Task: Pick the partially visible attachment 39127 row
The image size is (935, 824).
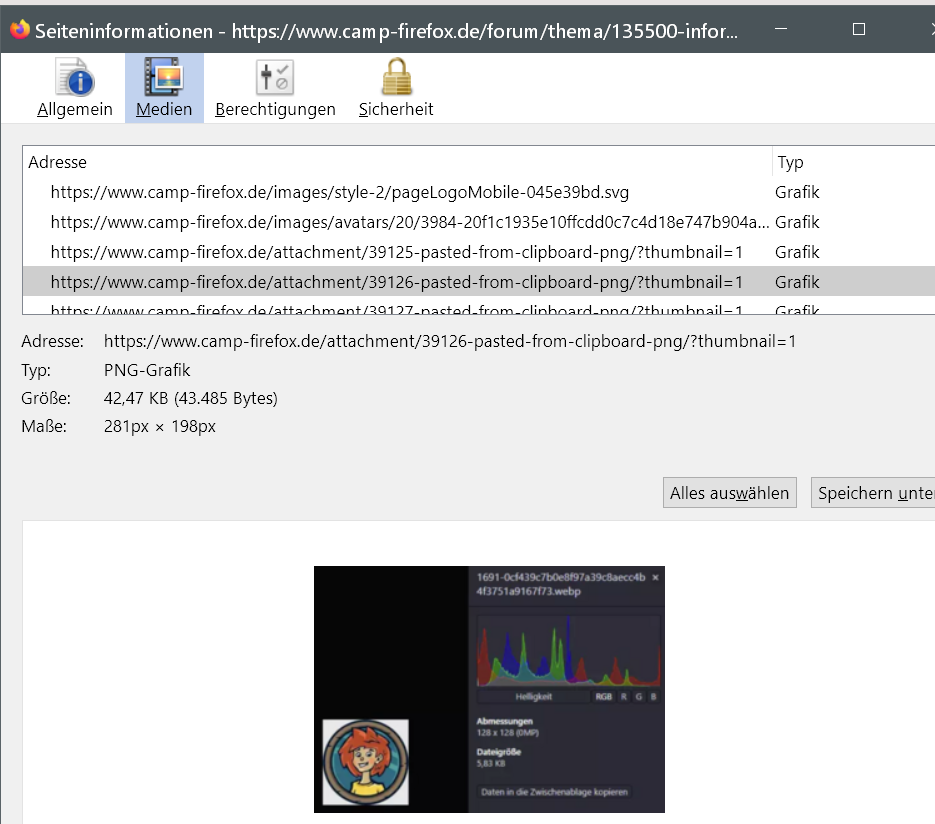Action: coord(396,309)
